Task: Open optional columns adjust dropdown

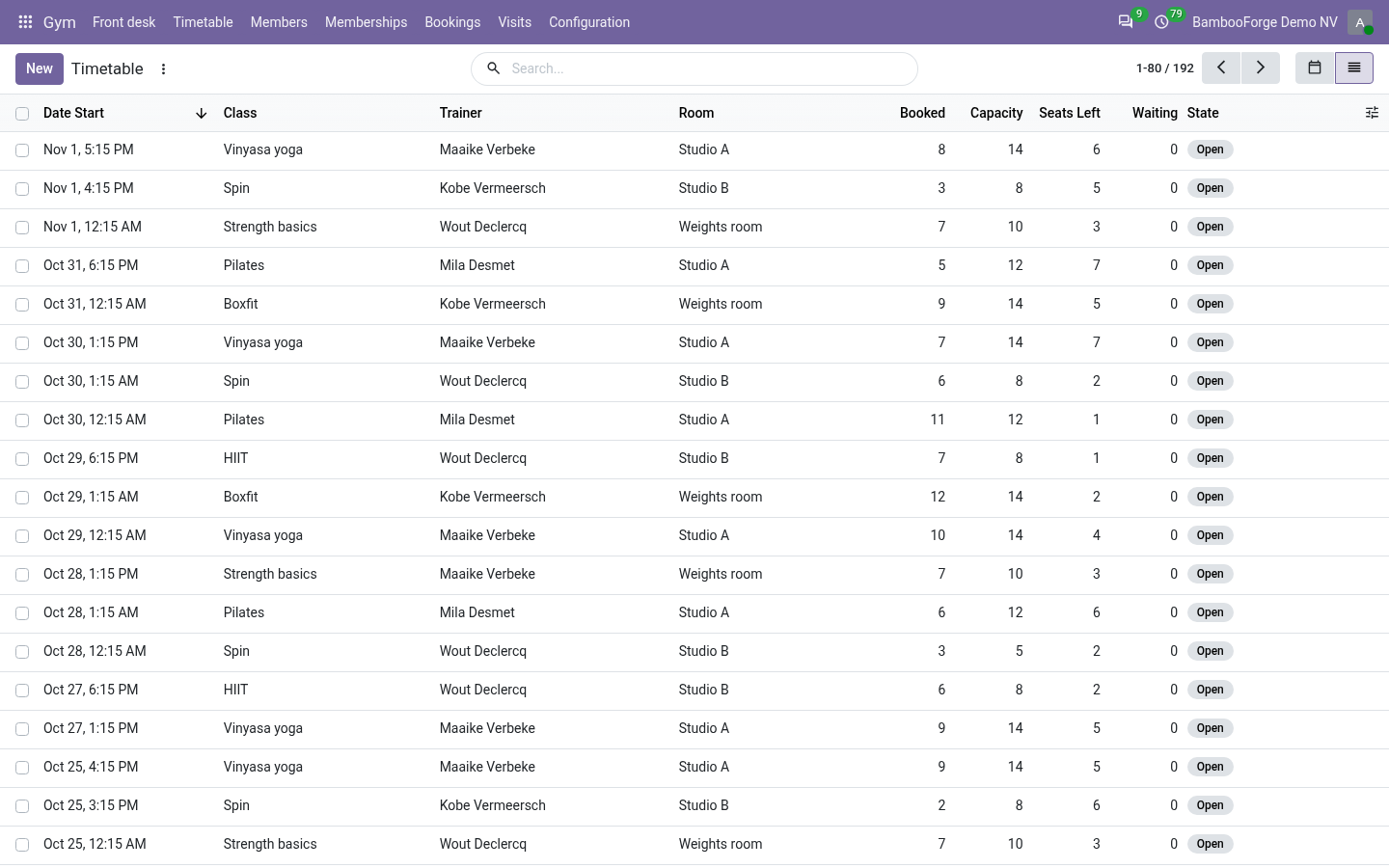Action: tap(1372, 113)
